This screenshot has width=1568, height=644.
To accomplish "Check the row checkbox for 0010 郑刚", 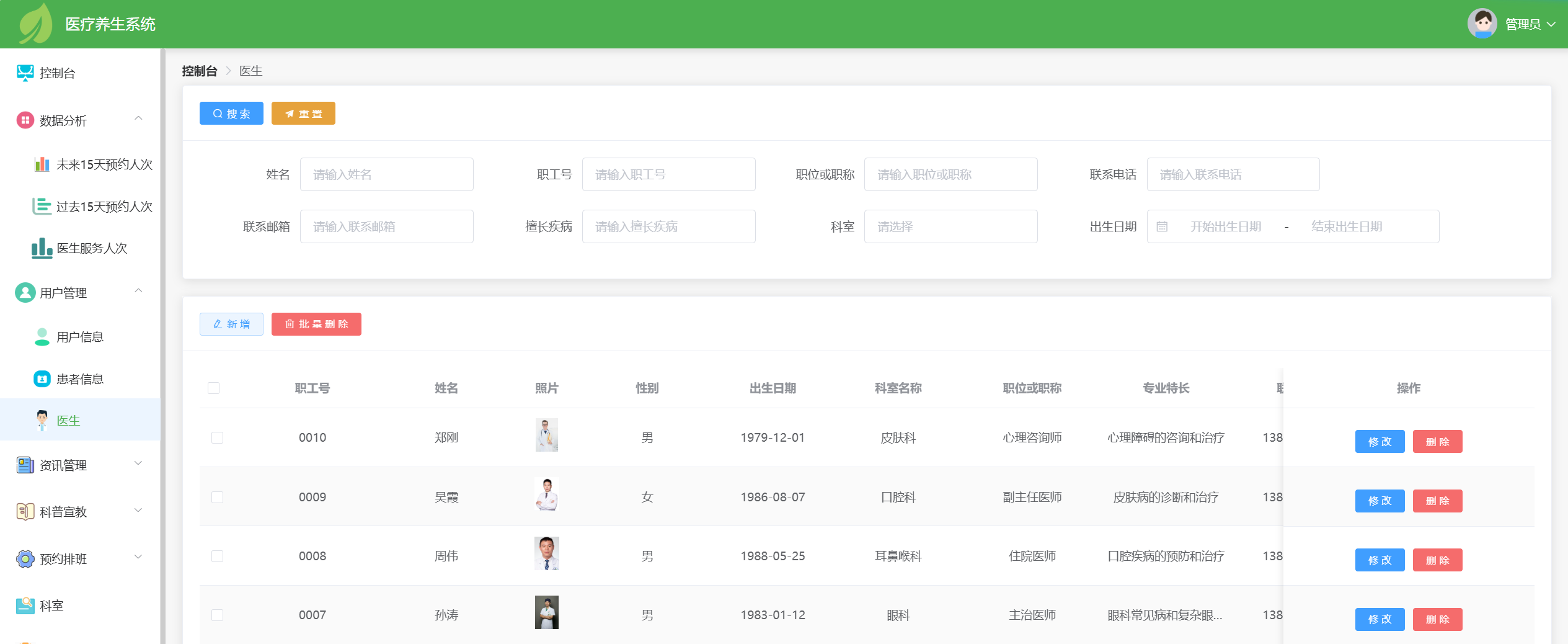I will [218, 437].
